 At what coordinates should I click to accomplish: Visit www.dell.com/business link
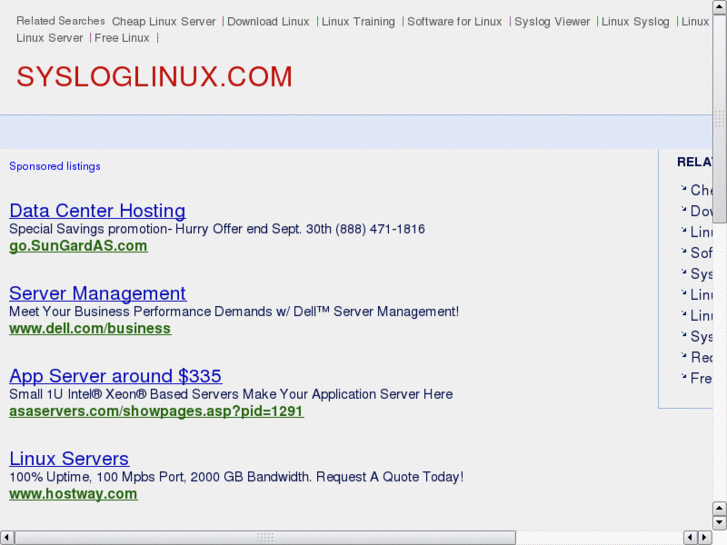90,328
